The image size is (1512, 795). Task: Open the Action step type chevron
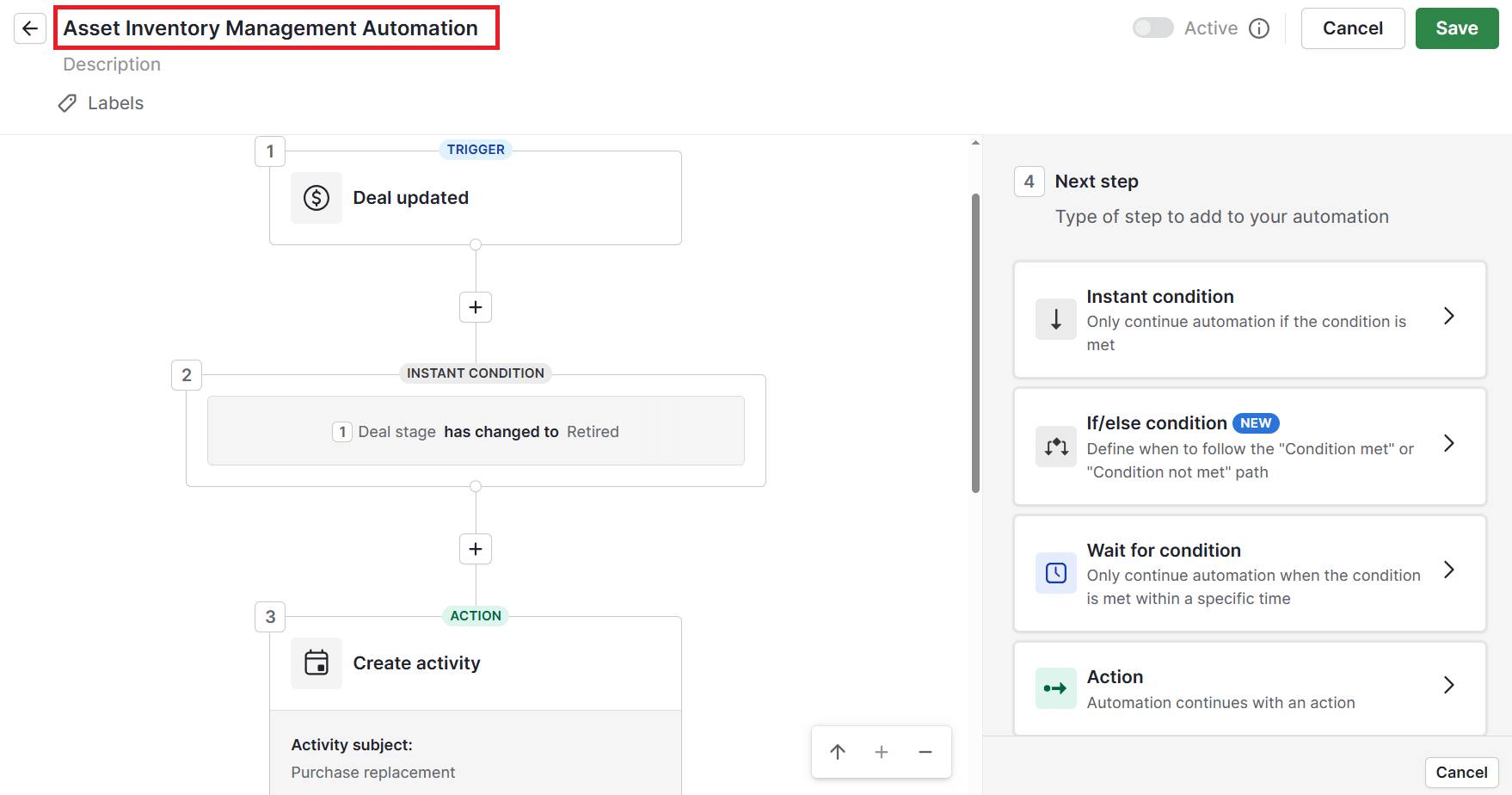coord(1449,685)
